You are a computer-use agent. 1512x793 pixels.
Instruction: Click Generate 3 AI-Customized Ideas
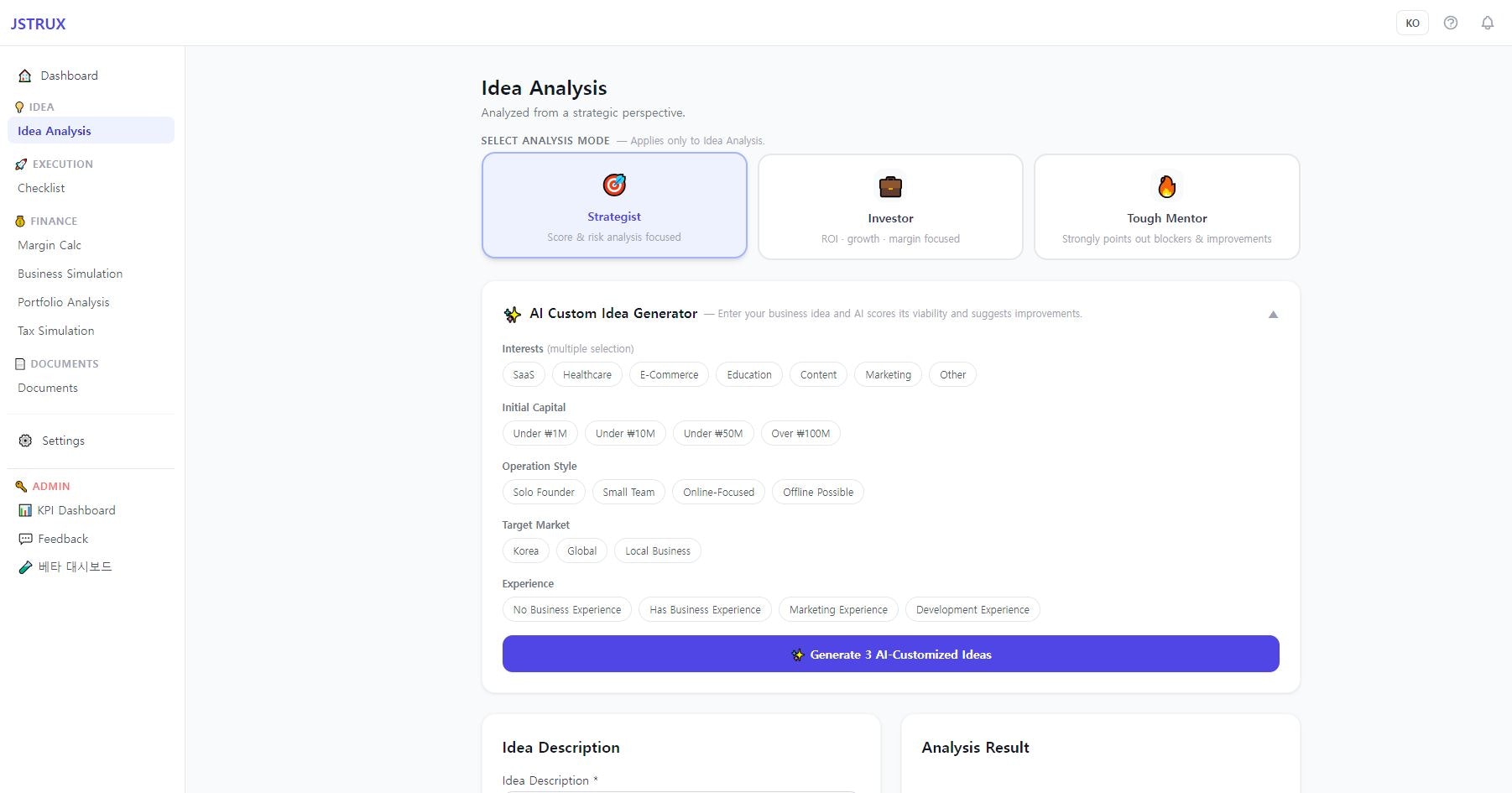tap(890, 654)
